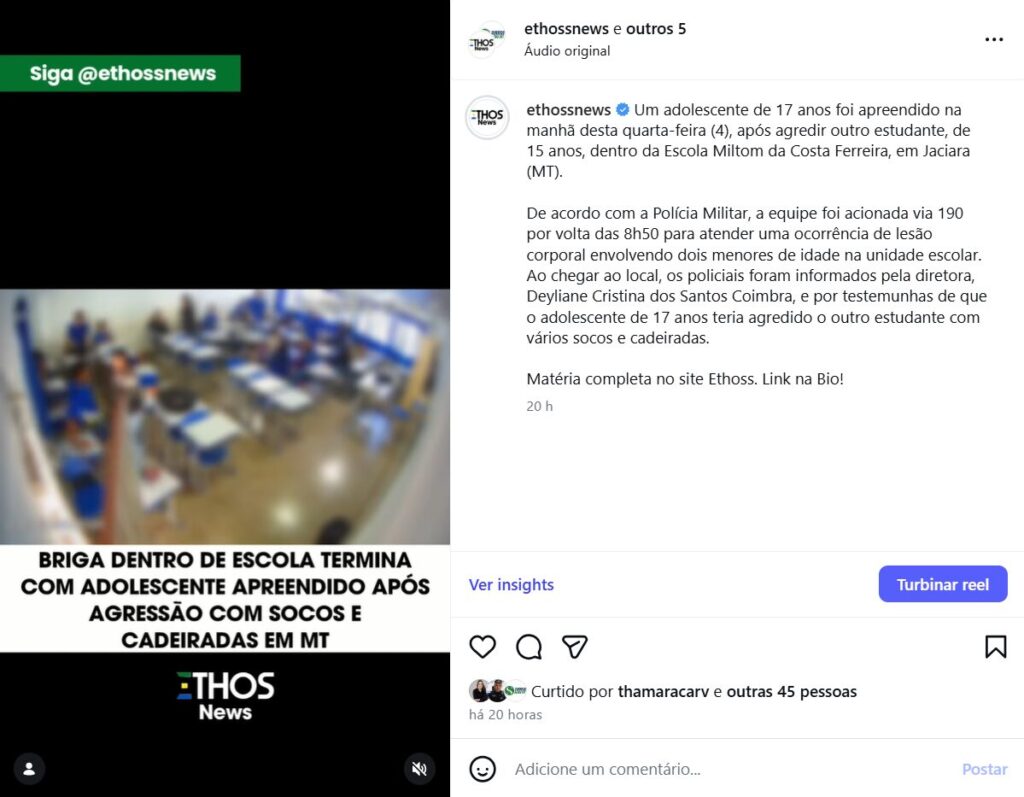This screenshot has width=1024, height=797.
Task: Save the post with the bookmark icon
Action: 995,647
